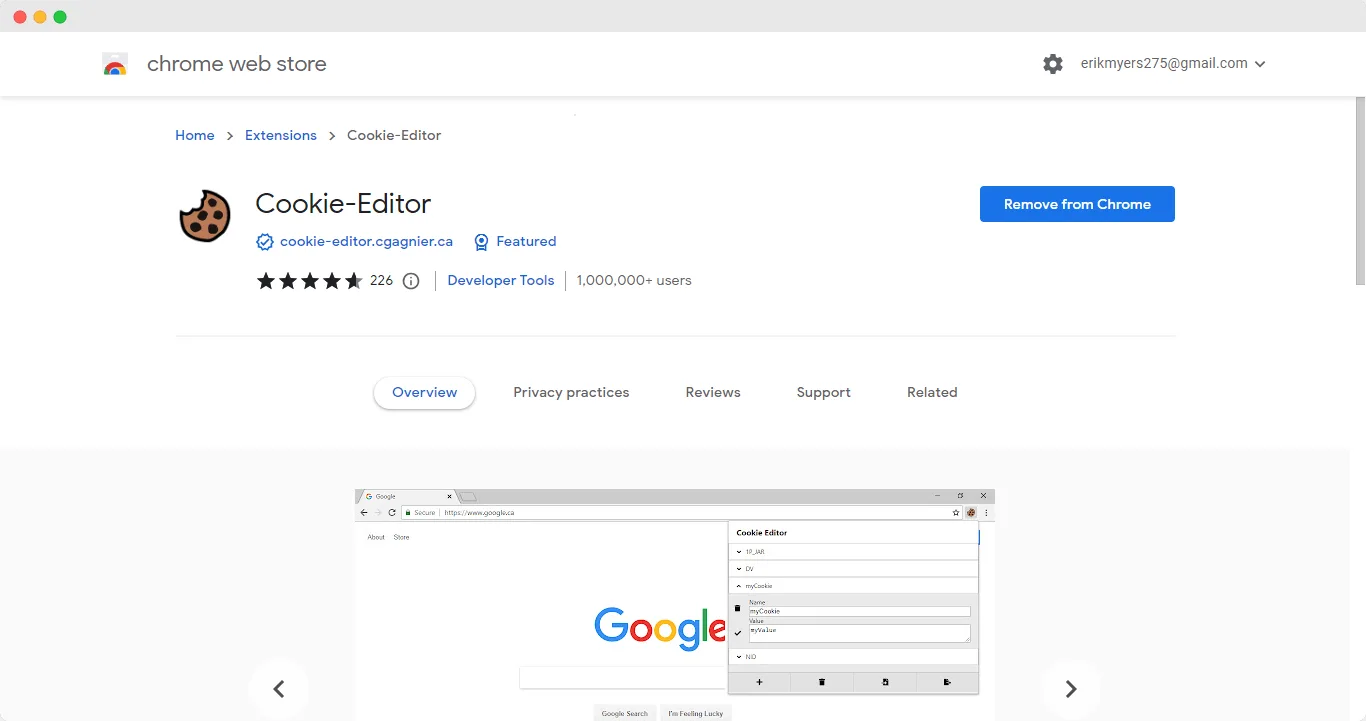The width and height of the screenshot is (1366, 721).
Task: Click Remove from Chrome button
Action: (1077, 204)
